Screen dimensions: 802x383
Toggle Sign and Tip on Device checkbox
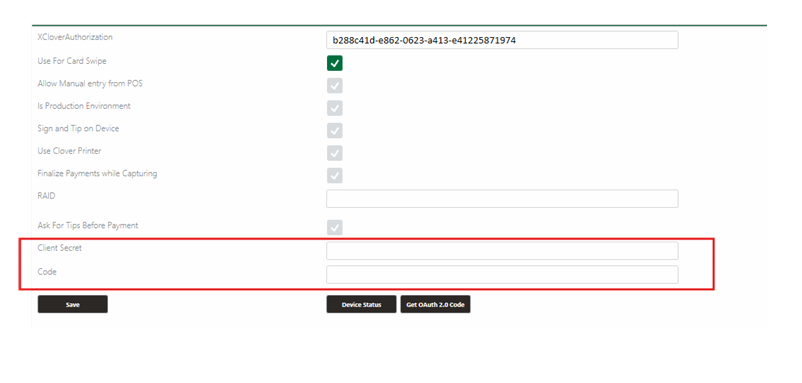click(x=335, y=131)
